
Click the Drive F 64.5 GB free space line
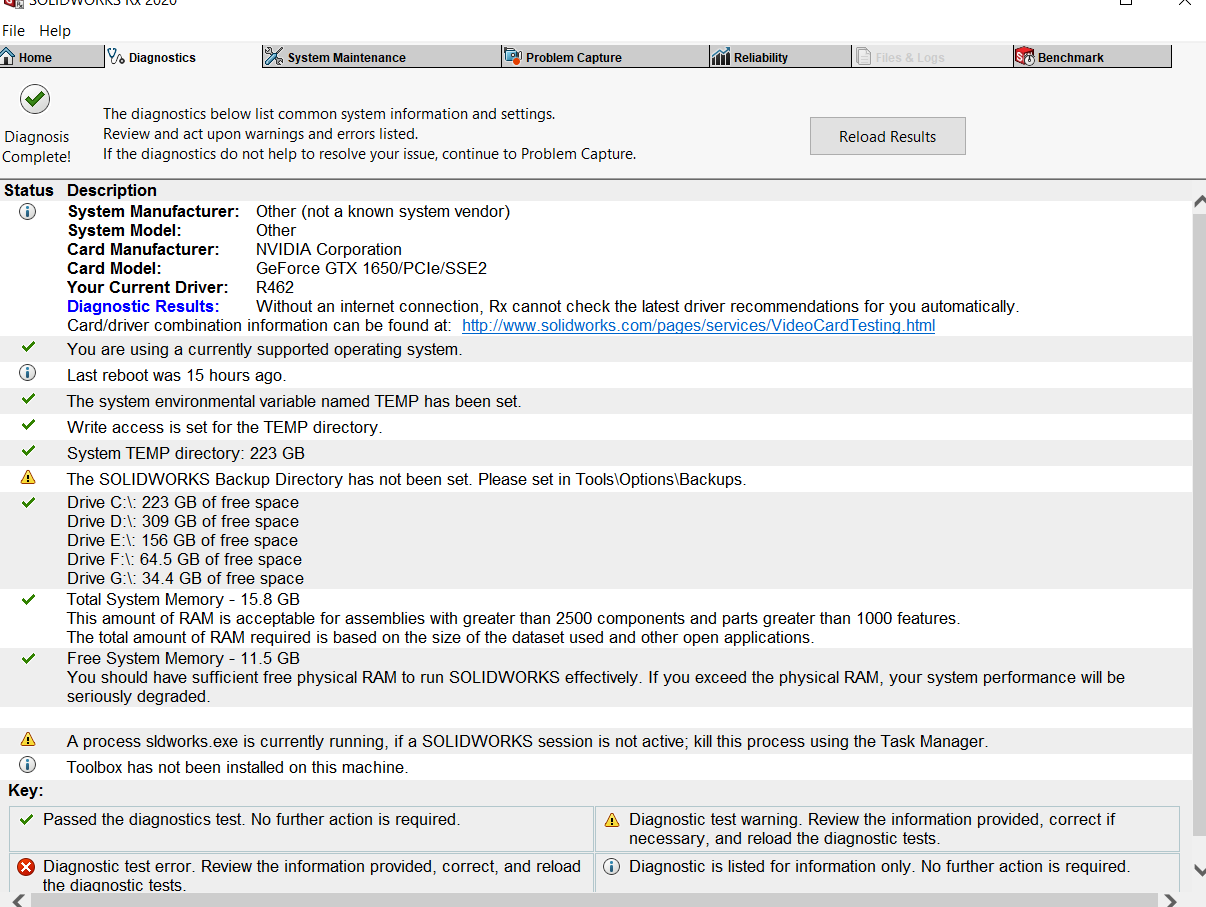184,559
